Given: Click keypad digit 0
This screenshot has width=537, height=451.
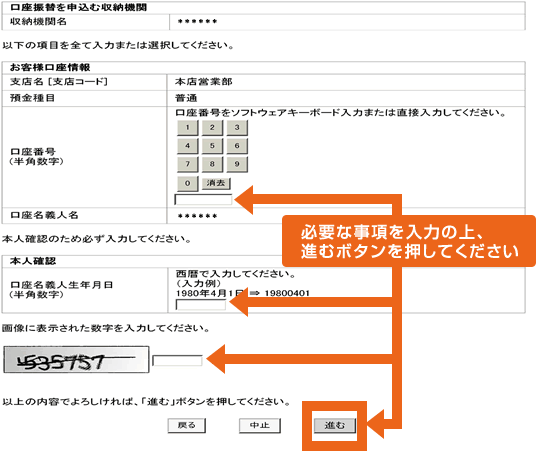Looking at the screenshot, I should pyautogui.click(x=187, y=183).
